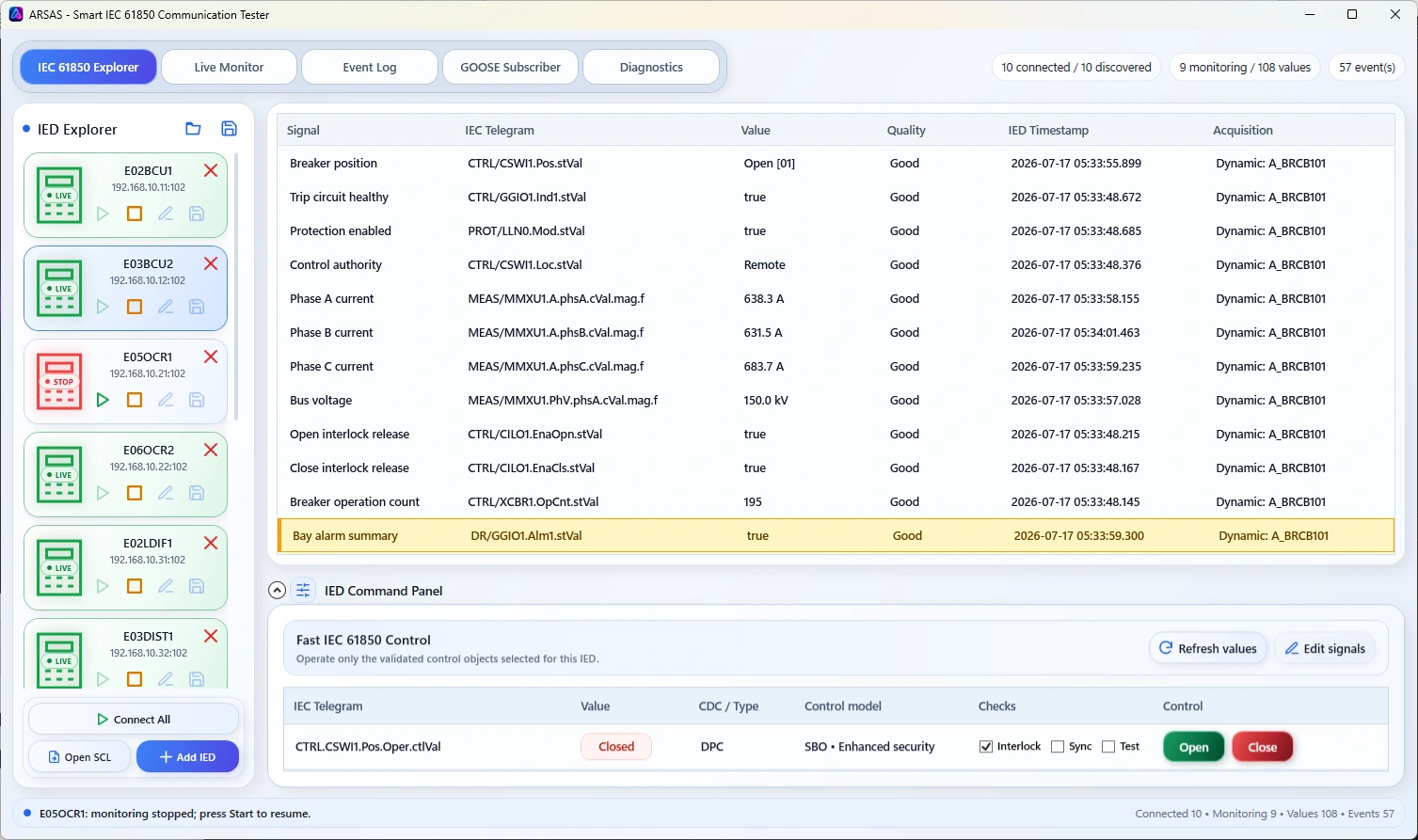The height and width of the screenshot is (840, 1418).
Task: Click the 150.0 kV bus voltage value
Action: (766, 400)
